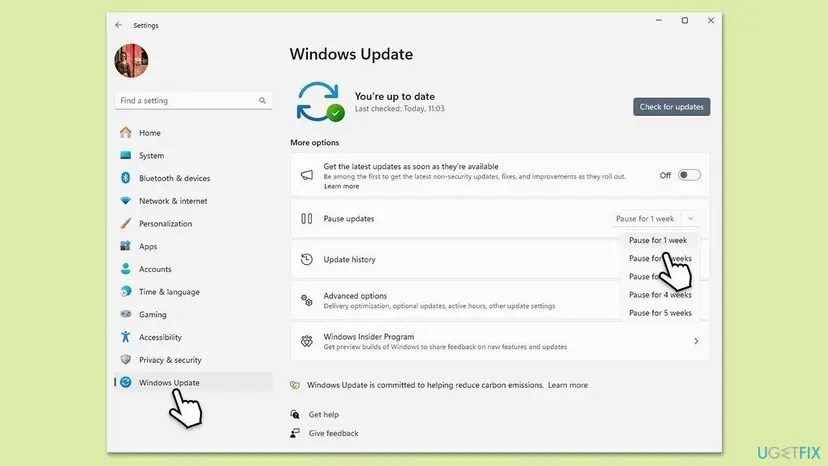Open Time & language settings
Viewport: 828px width, 466px height.
click(193, 292)
